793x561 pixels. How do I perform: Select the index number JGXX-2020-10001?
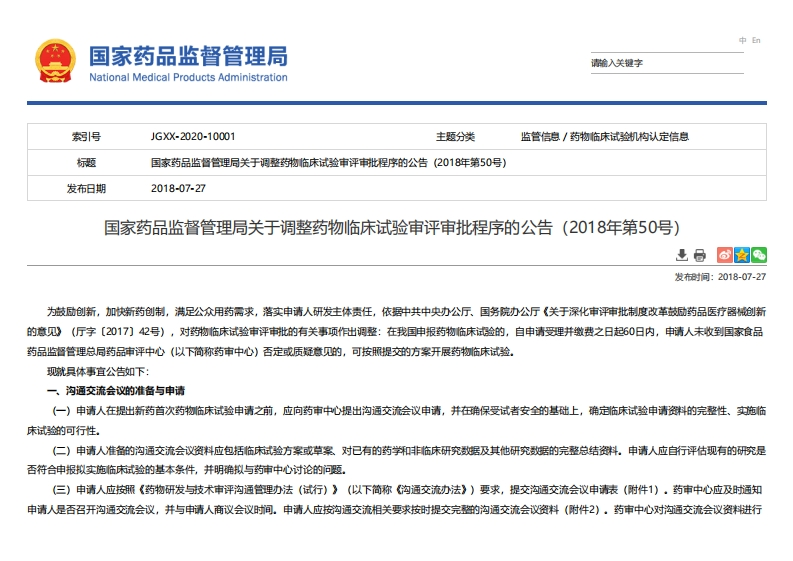pos(193,136)
